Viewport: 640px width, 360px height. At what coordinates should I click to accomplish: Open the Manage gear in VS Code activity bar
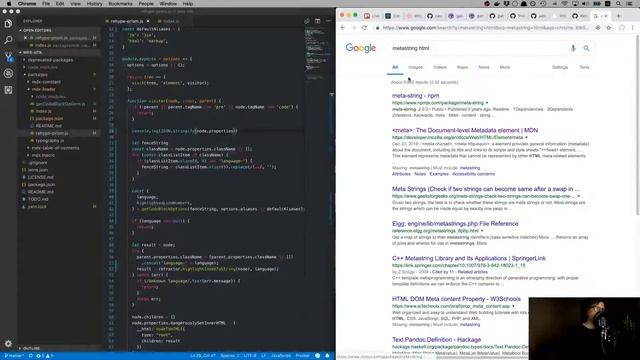8,344
